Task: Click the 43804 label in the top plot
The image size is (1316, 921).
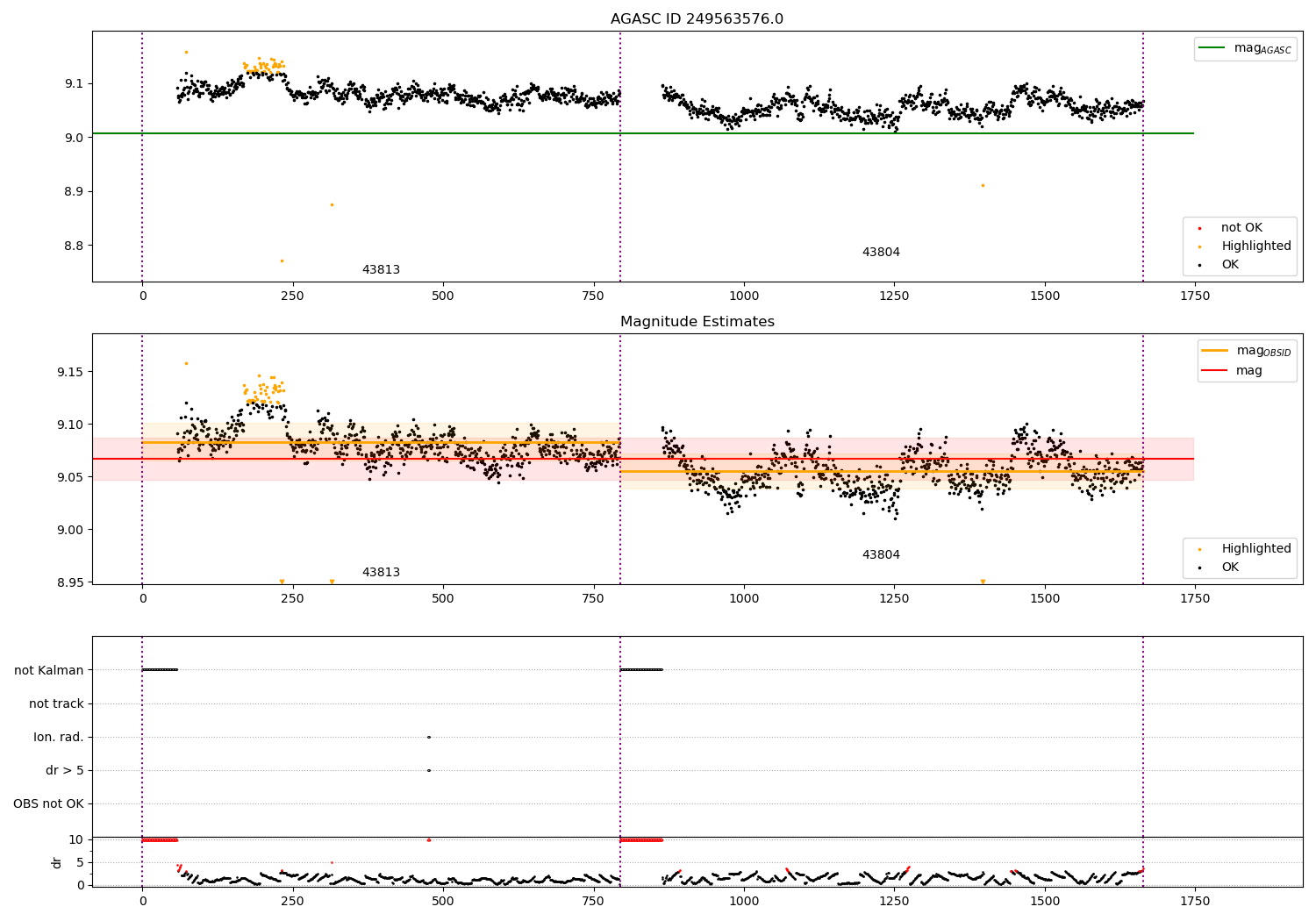Action: pos(881,253)
